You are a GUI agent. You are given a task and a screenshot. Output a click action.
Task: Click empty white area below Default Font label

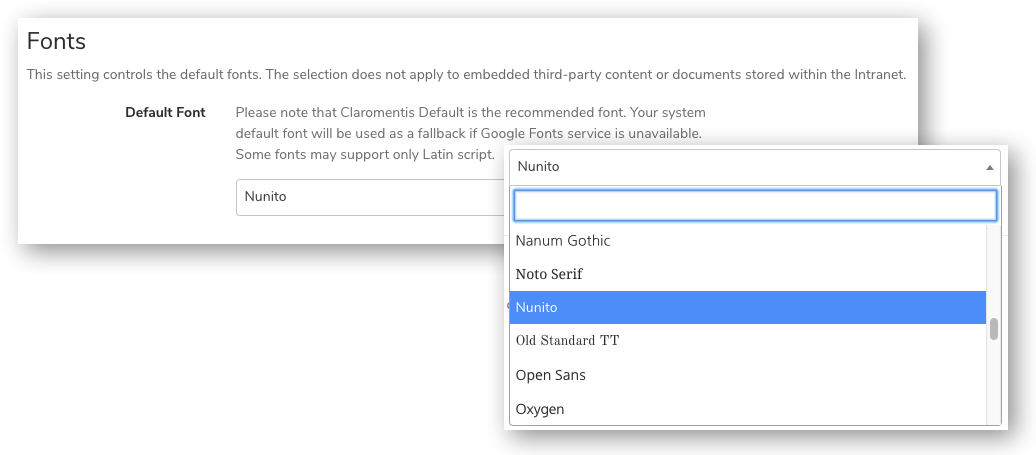tap(130, 190)
